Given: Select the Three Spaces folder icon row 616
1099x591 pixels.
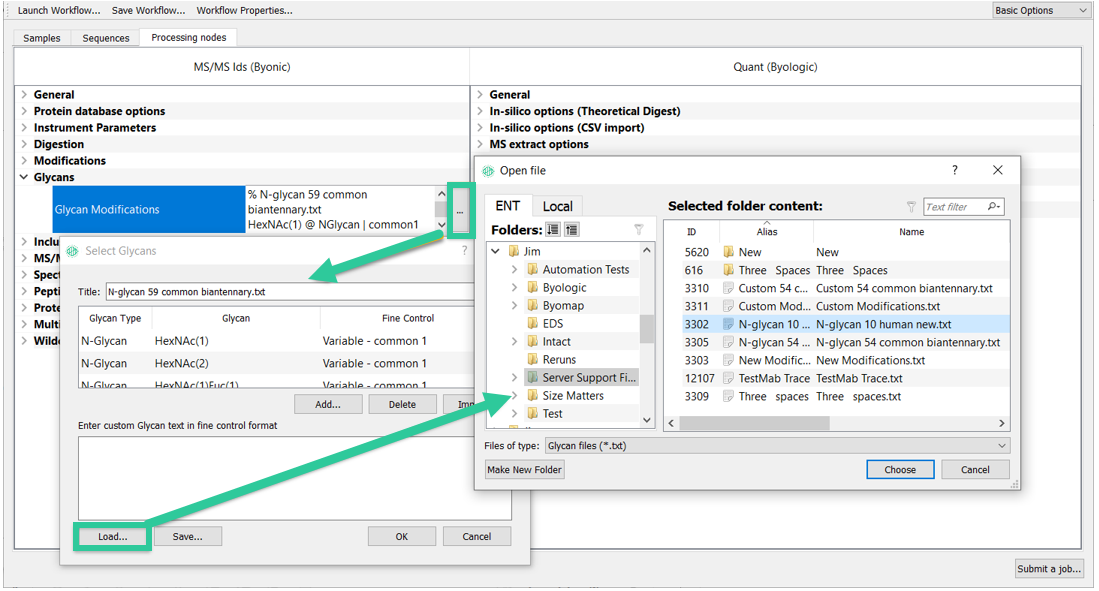Looking at the screenshot, I should [729, 270].
